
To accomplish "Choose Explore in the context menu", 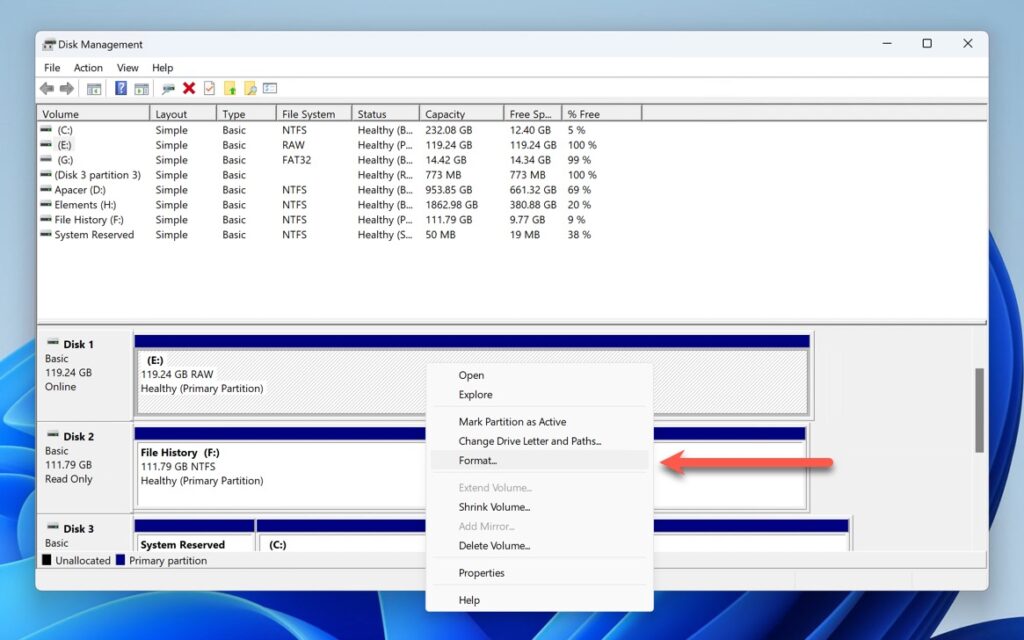I will coord(475,394).
